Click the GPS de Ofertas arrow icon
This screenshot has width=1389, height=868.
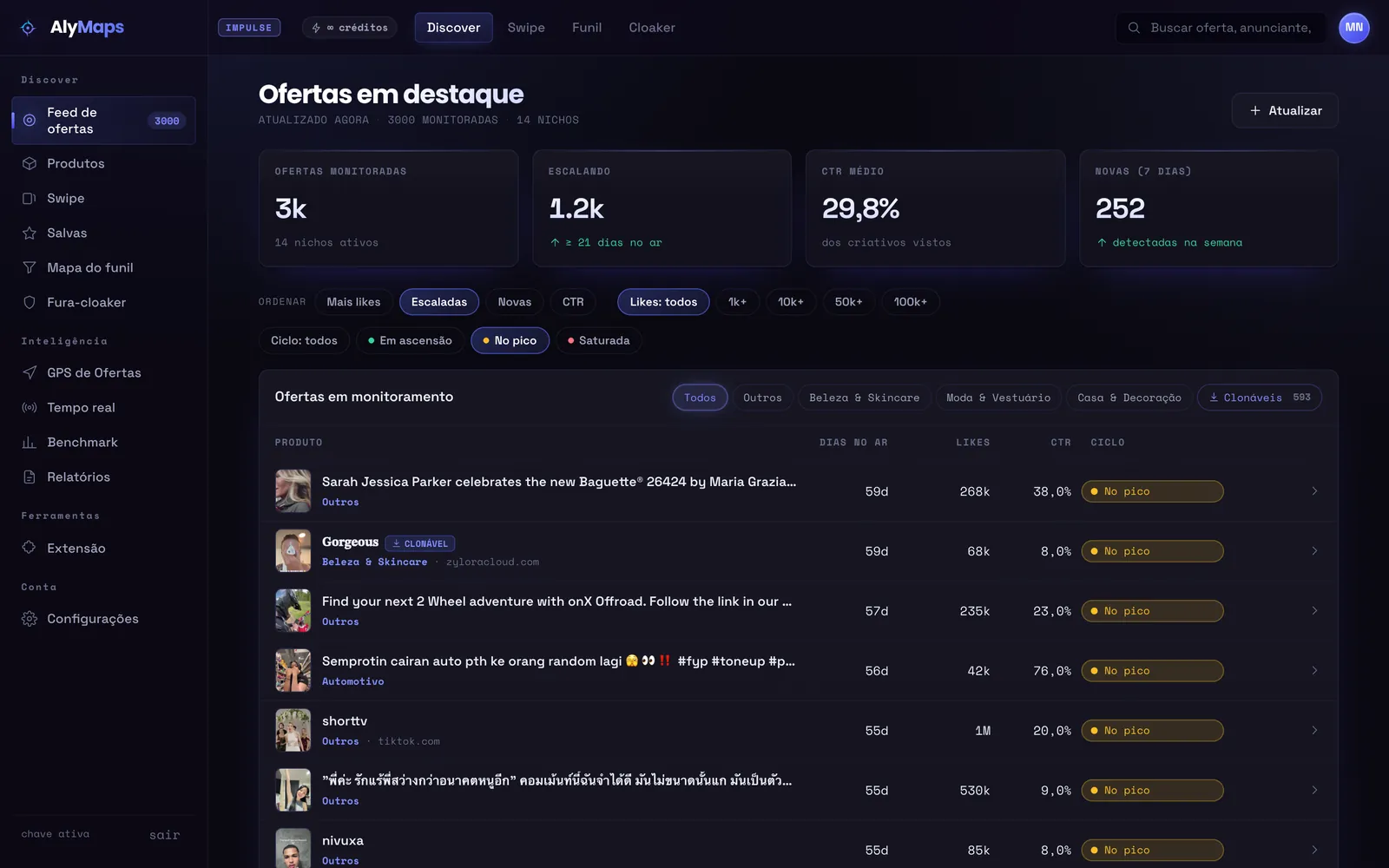(30, 372)
